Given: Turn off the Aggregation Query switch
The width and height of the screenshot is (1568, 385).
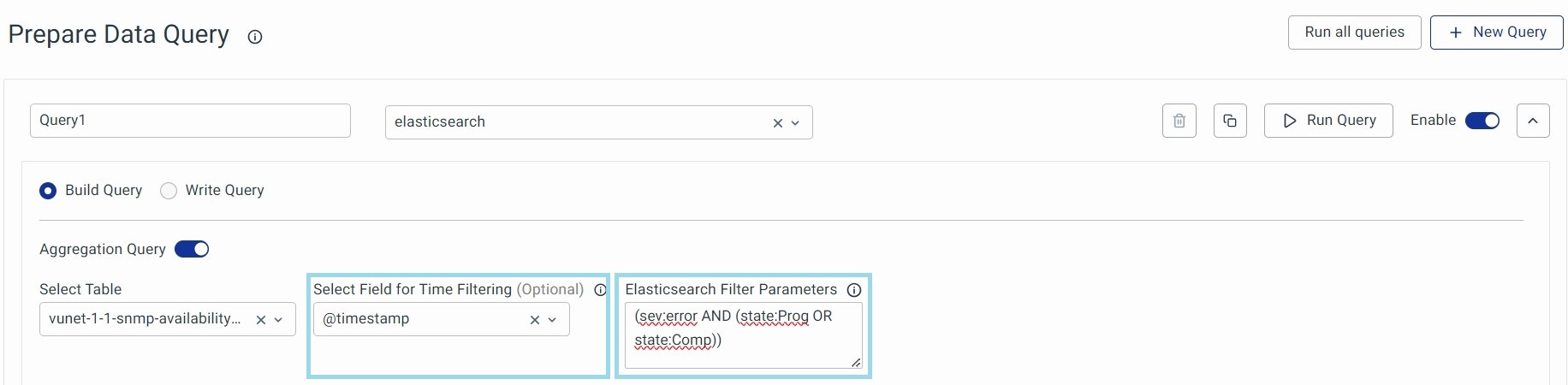Looking at the screenshot, I should 192,249.
